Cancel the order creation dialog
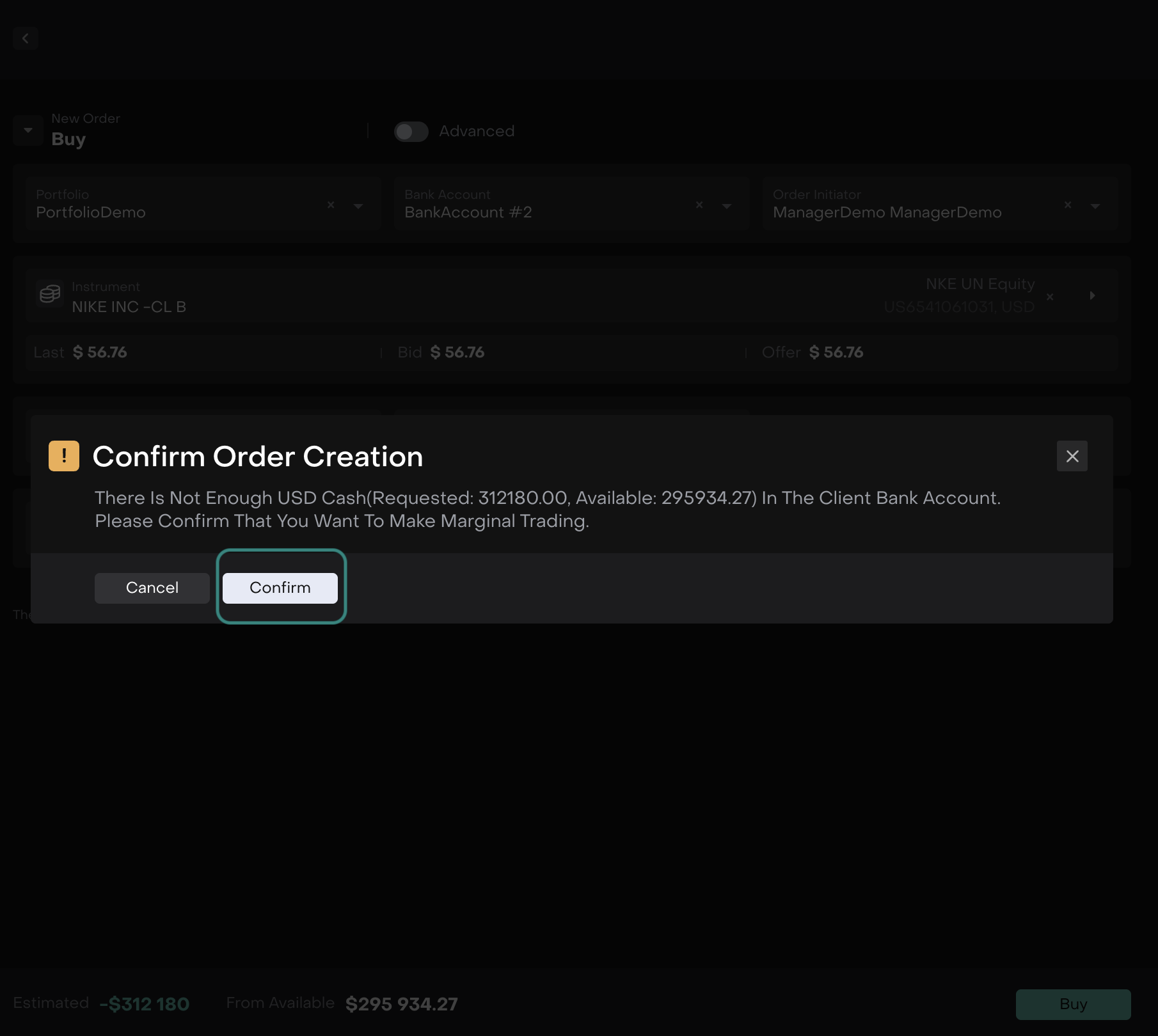The image size is (1158, 1036). coord(152,588)
